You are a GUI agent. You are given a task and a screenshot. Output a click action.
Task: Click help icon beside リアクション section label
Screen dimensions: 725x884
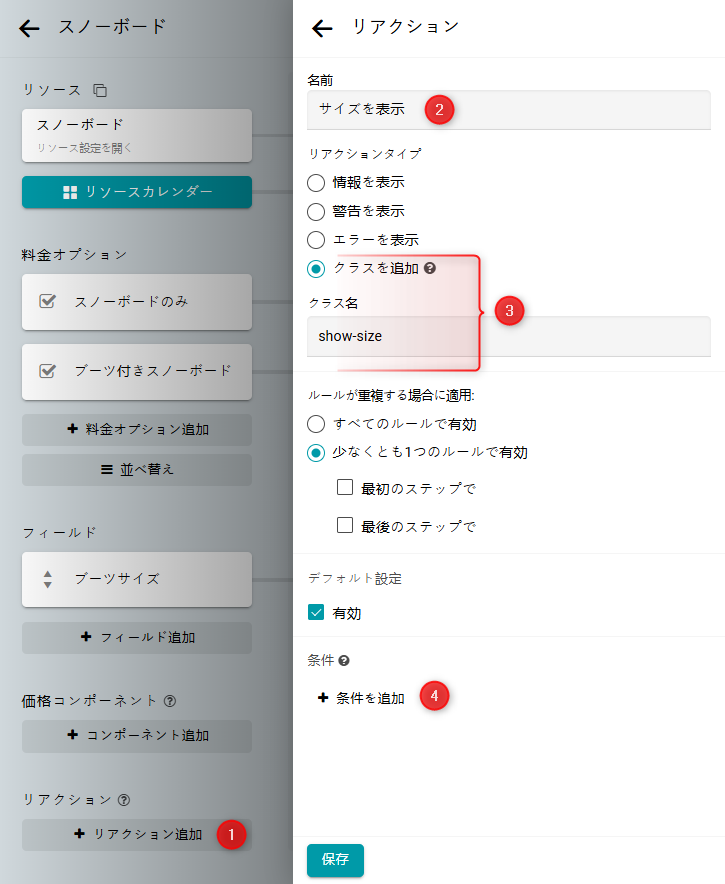(x=124, y=800)
